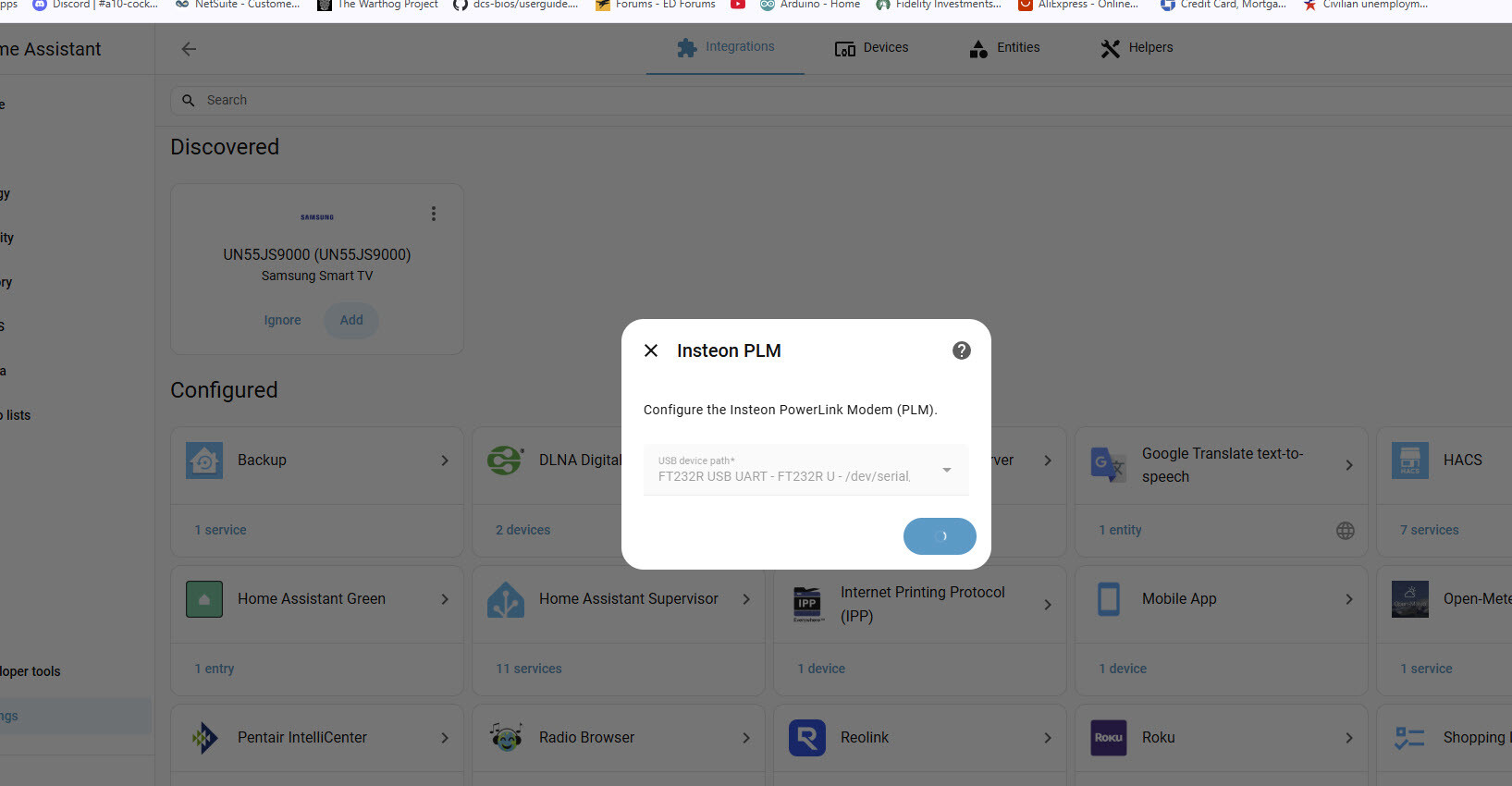
Task: Click the HACS integration icon
Action: pos(1410,460)
